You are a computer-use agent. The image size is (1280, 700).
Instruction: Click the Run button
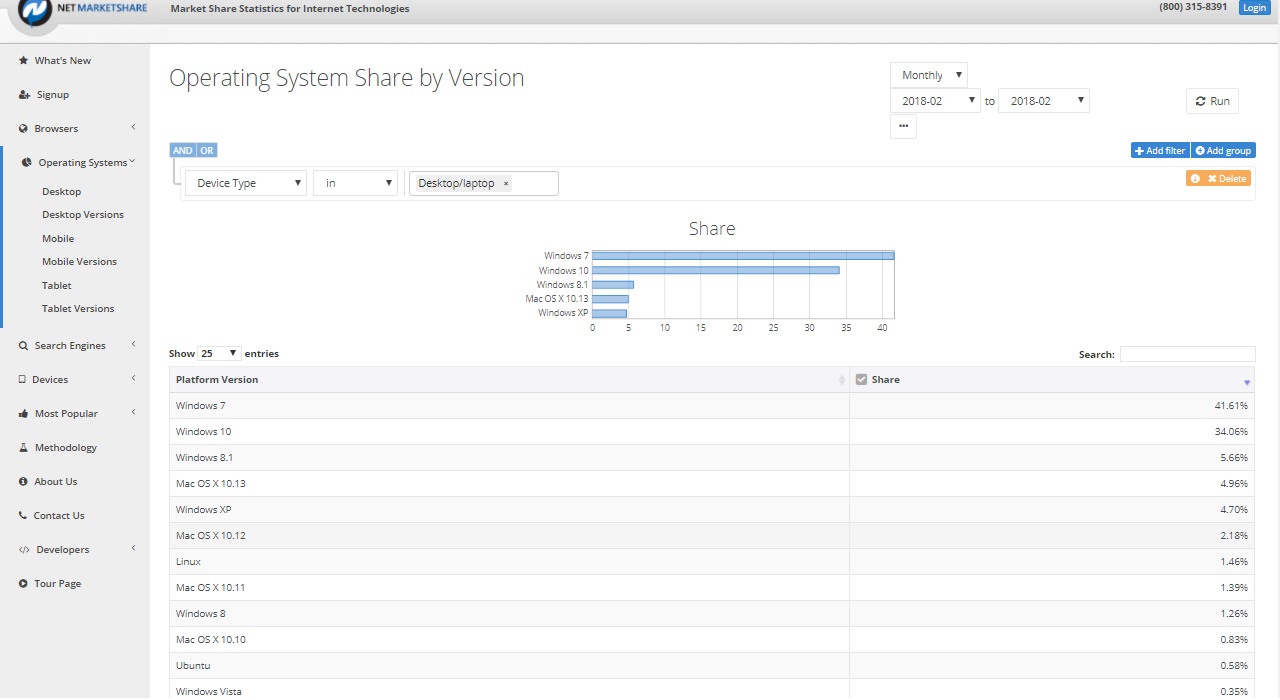click(1212, 101)
